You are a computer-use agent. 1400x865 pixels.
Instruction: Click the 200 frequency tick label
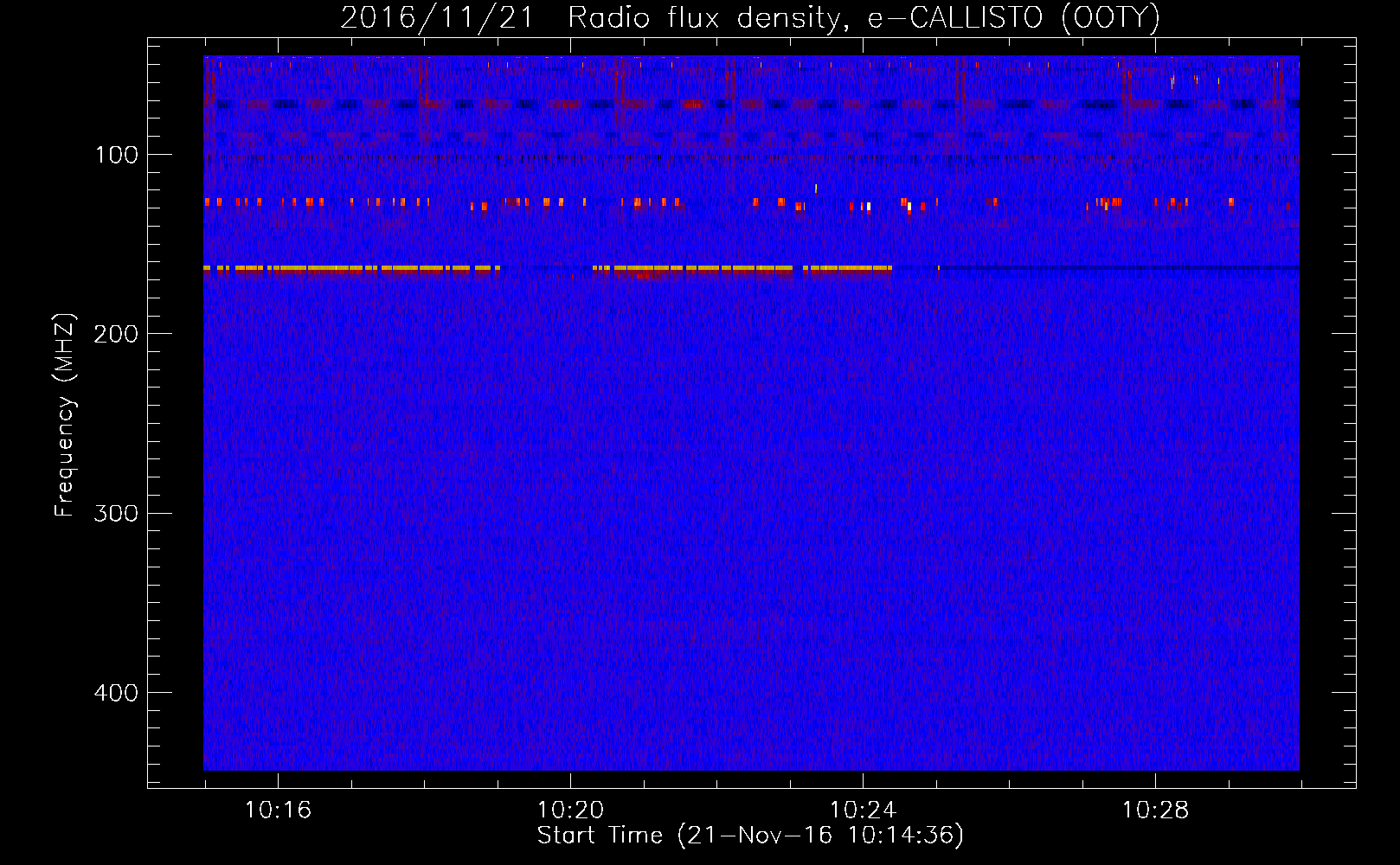[x=116, y=334]
